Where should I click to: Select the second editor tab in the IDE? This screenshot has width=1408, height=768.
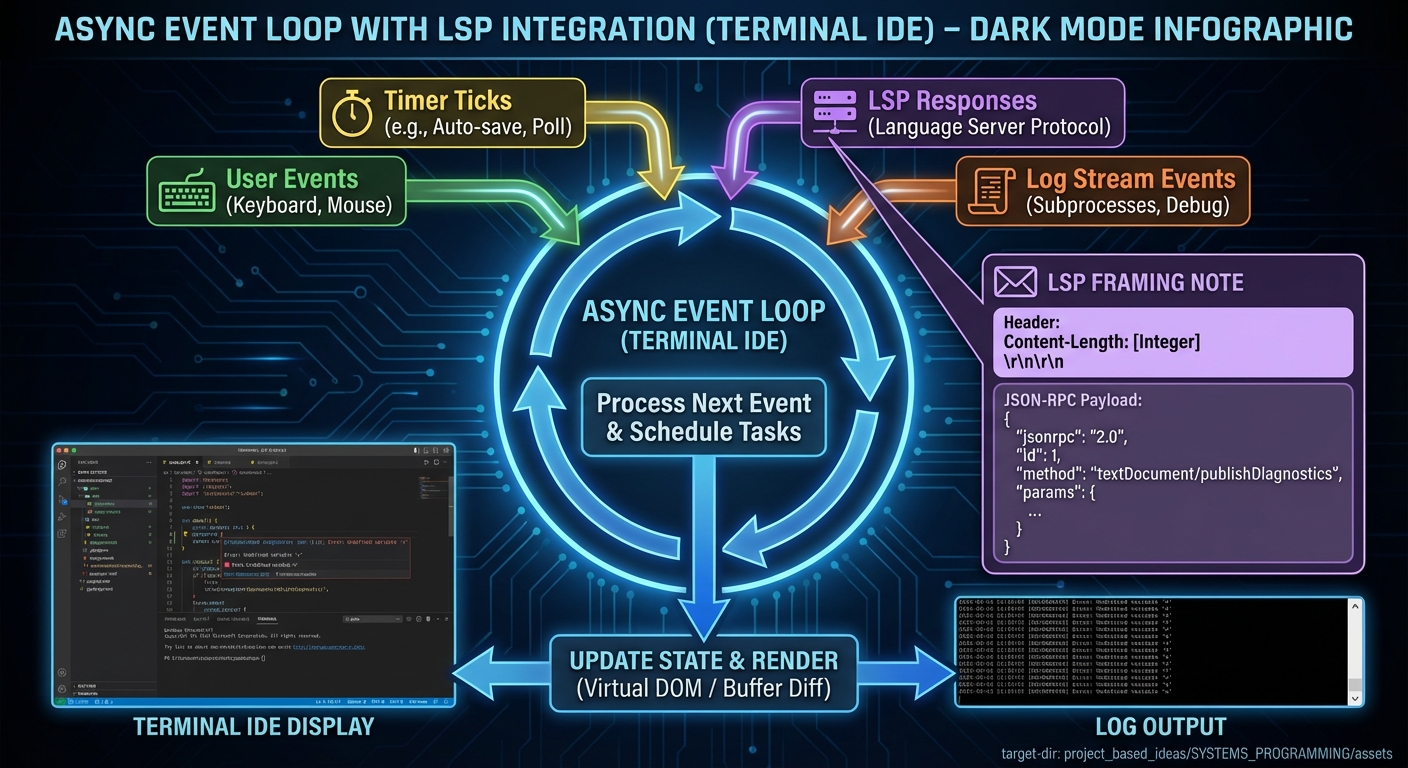tap(222, 462)
